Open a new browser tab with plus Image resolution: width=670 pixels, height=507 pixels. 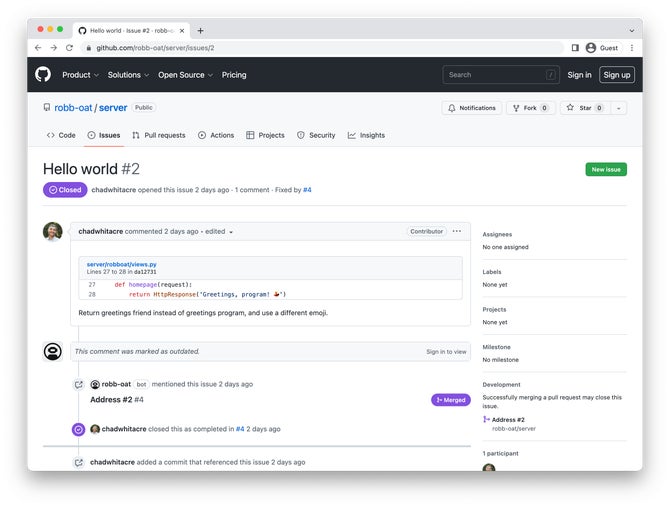click(x=200, y=31)
